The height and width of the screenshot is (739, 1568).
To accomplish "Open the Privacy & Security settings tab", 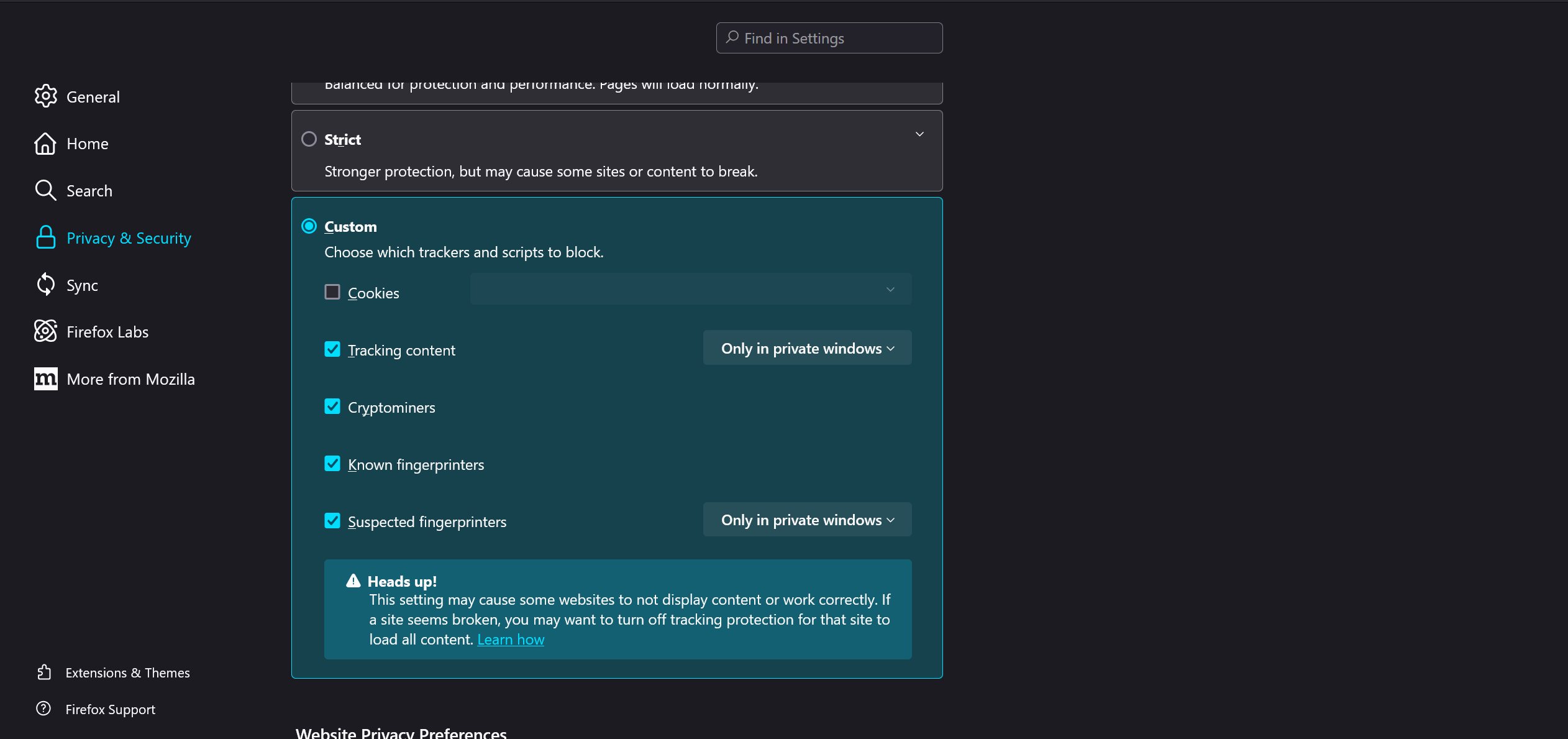I will coord(129,238).
